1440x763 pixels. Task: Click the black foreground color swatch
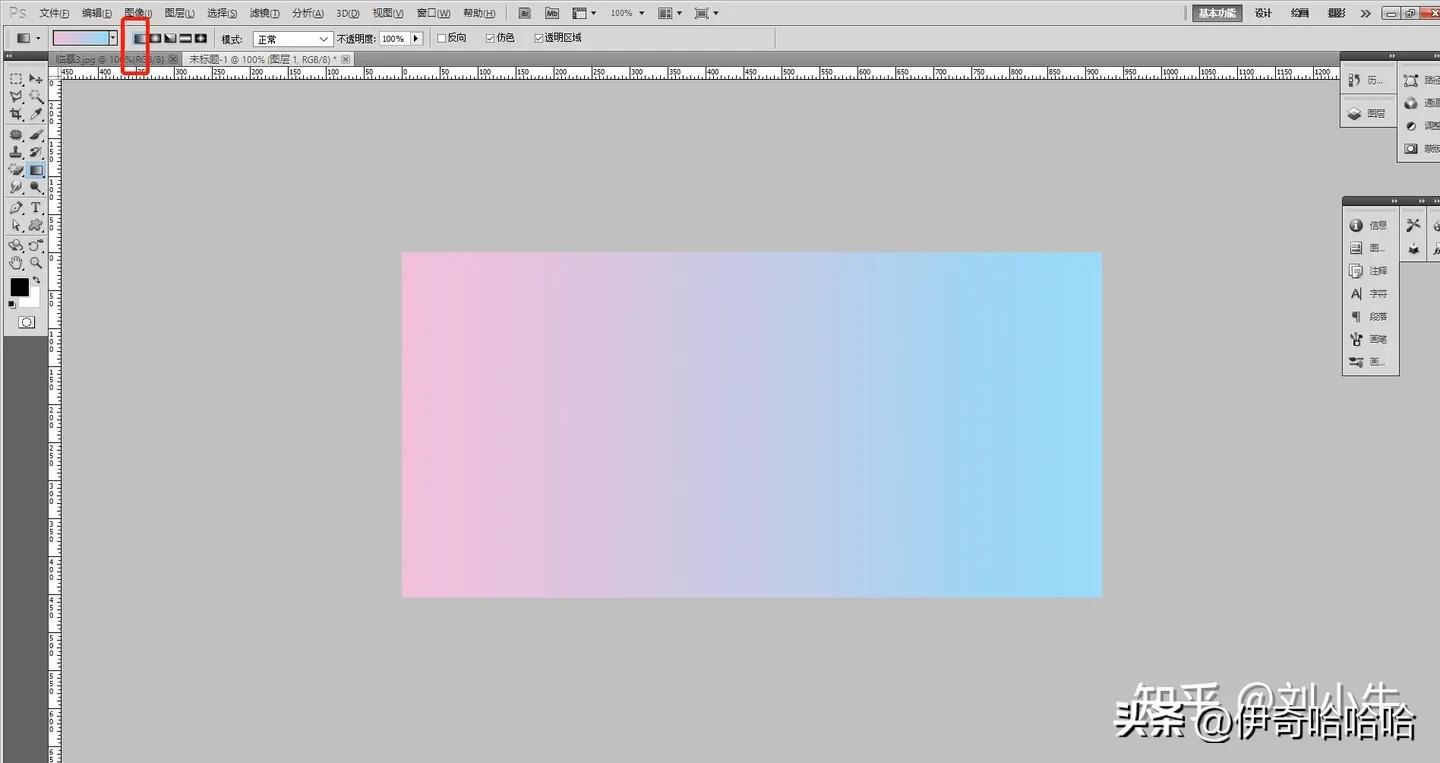[x=19, y=287]
